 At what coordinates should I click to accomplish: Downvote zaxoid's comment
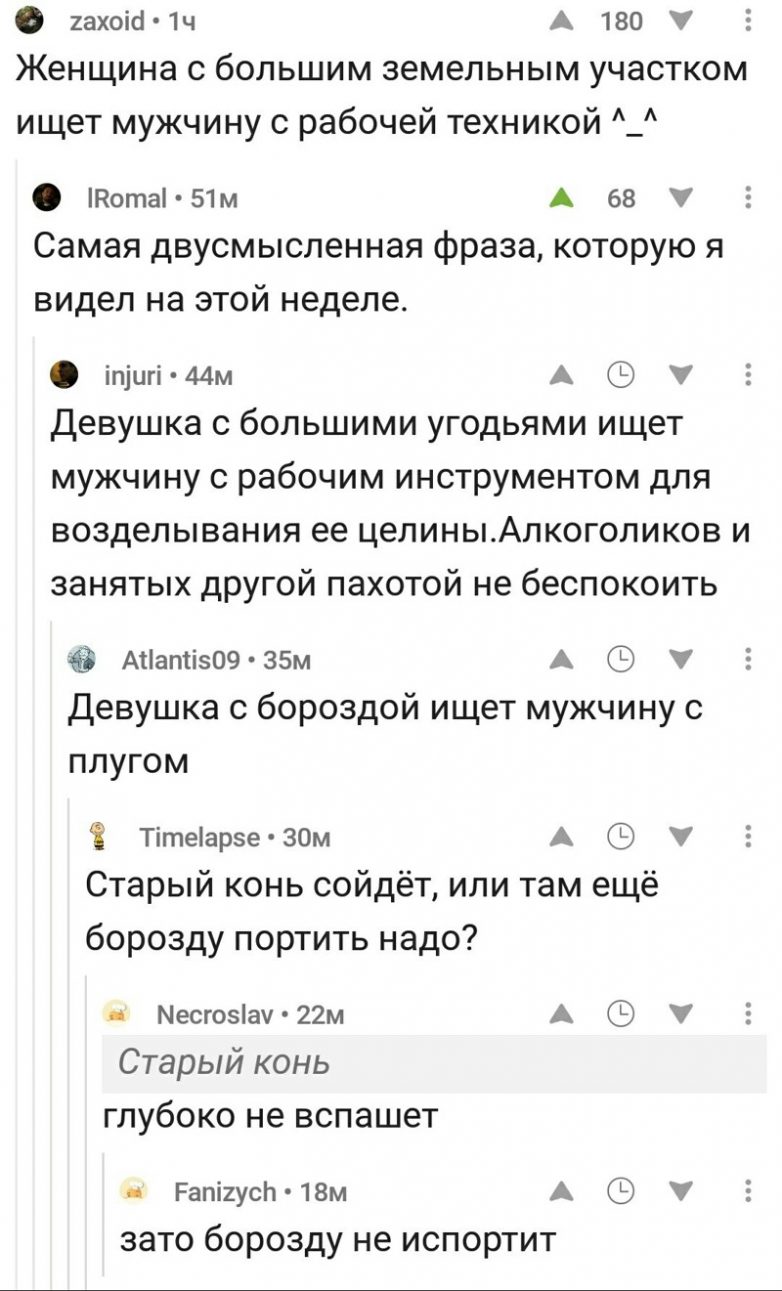[685, 21]
